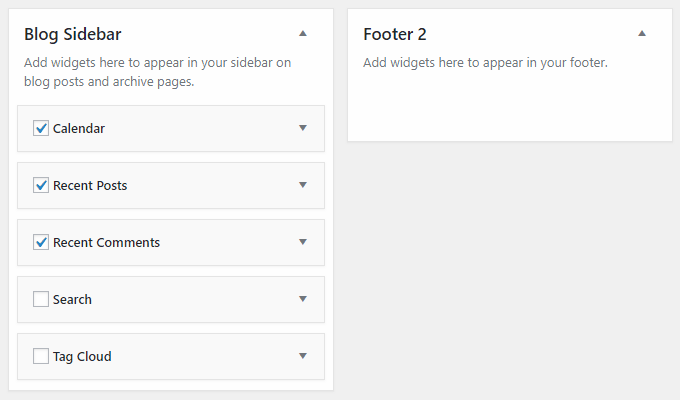The image size is (680, 400).
Task: Click the empty Footer 2 widget area
Action: 510,107
